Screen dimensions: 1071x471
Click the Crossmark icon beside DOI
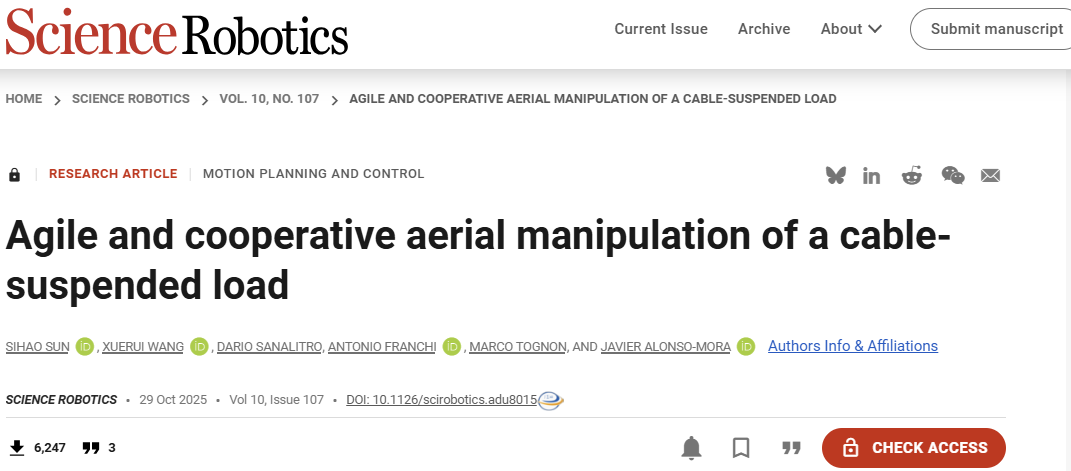[x=551, y=401]
